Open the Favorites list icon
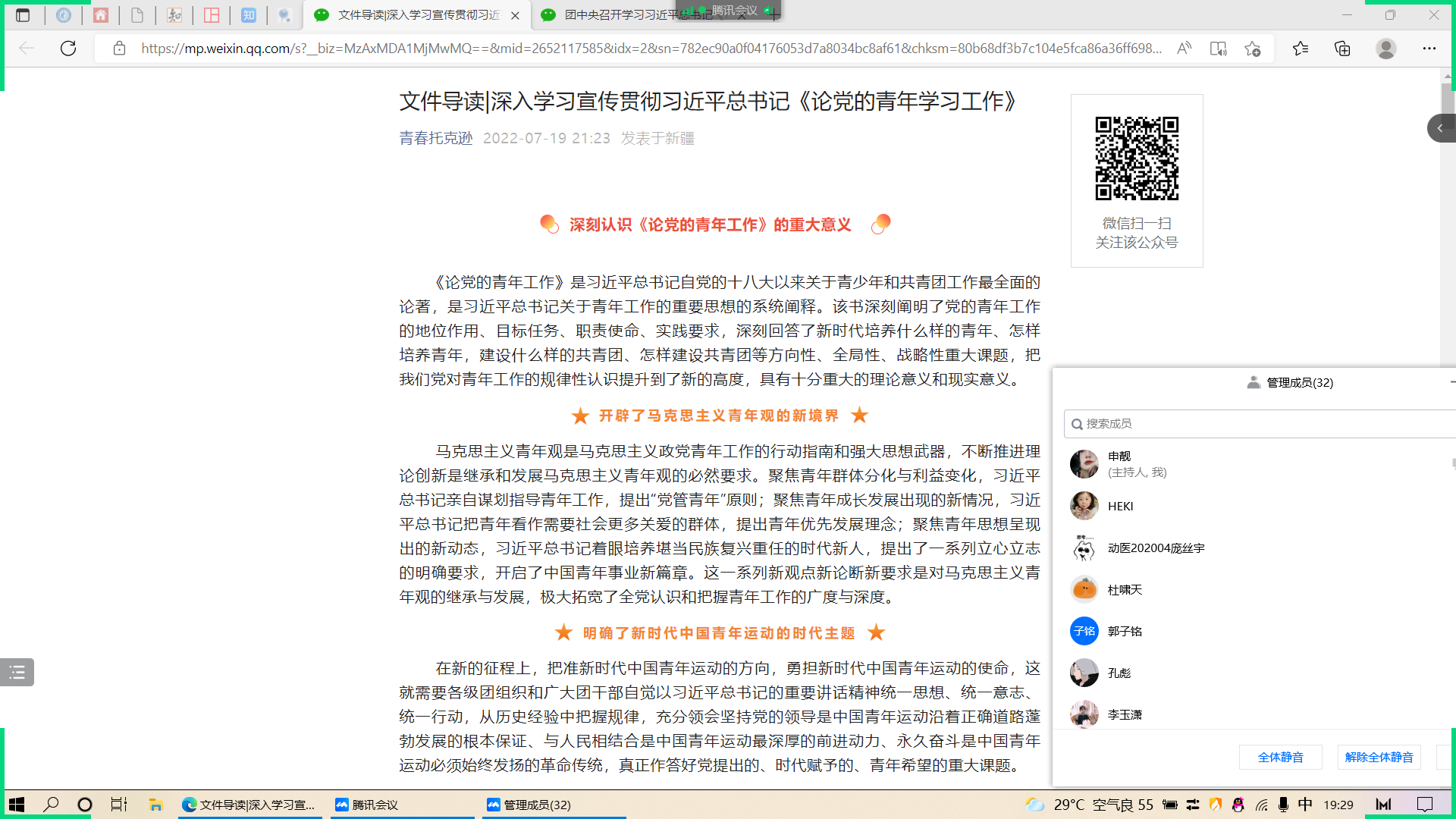Screen dimensions: 1456x819 coord(1301,49)
